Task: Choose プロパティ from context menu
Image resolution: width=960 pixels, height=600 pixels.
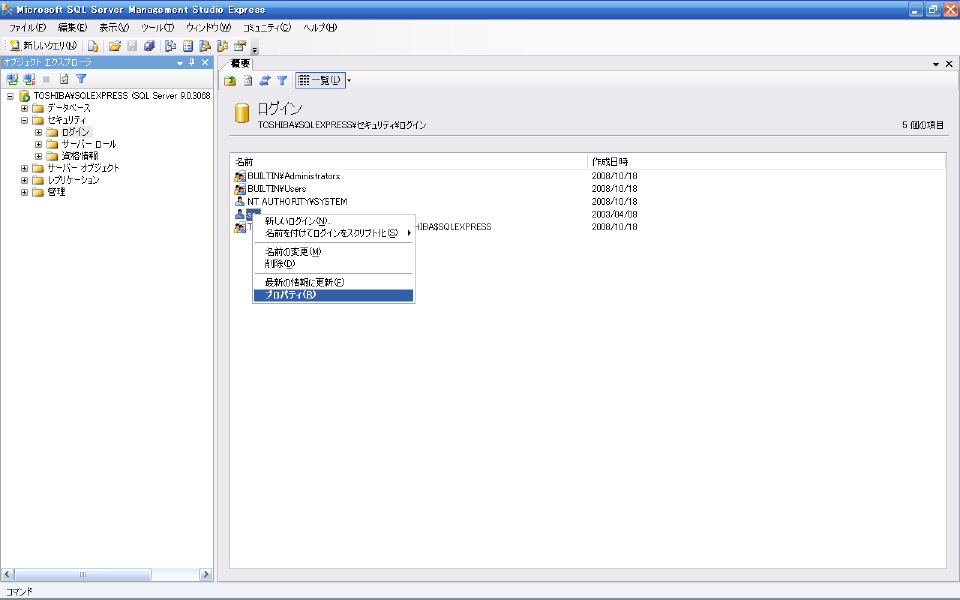Action: 334,295
